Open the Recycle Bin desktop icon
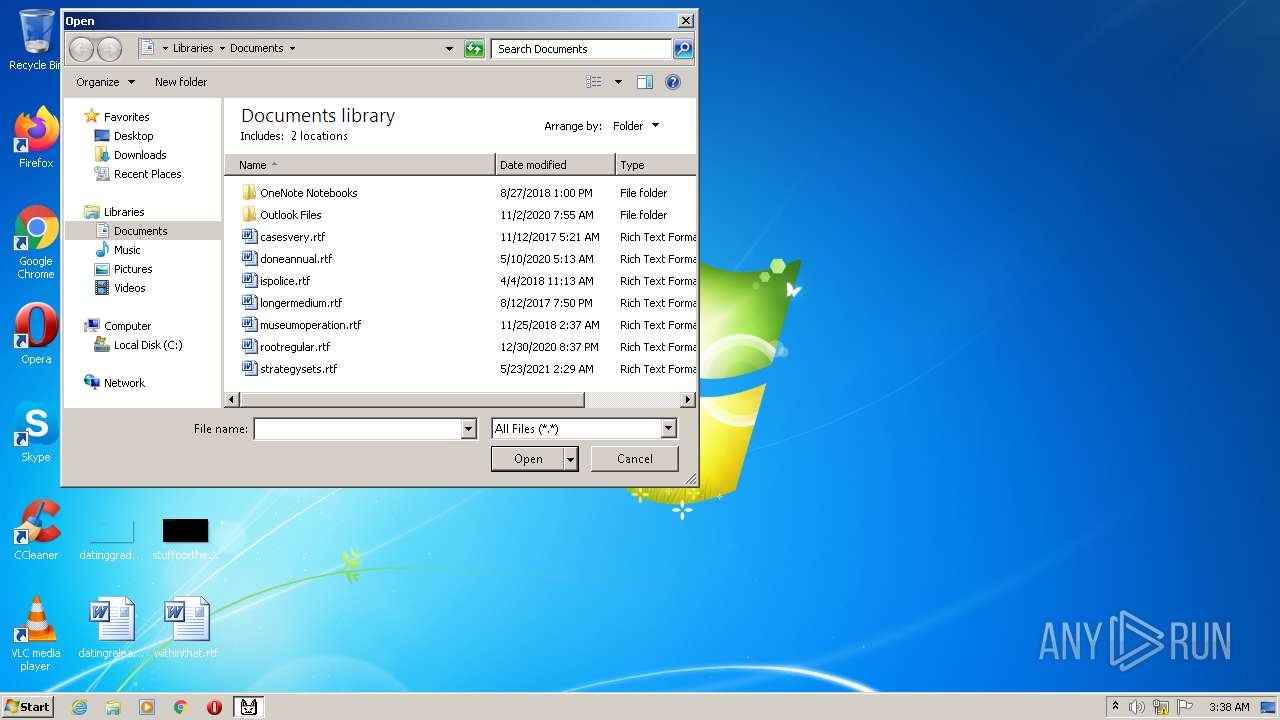Image resolution: width=1280 pixels, height=720 pixels. pyautogui.click(x=34, y=40)
